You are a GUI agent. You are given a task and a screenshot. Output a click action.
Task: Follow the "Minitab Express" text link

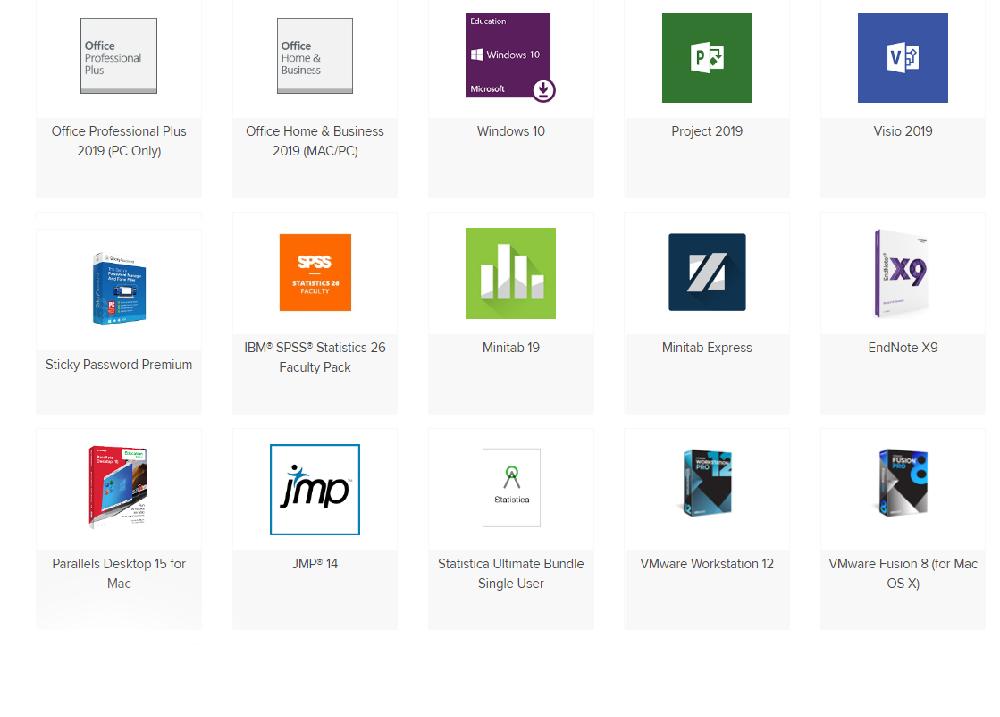click(x=706, y=348)
